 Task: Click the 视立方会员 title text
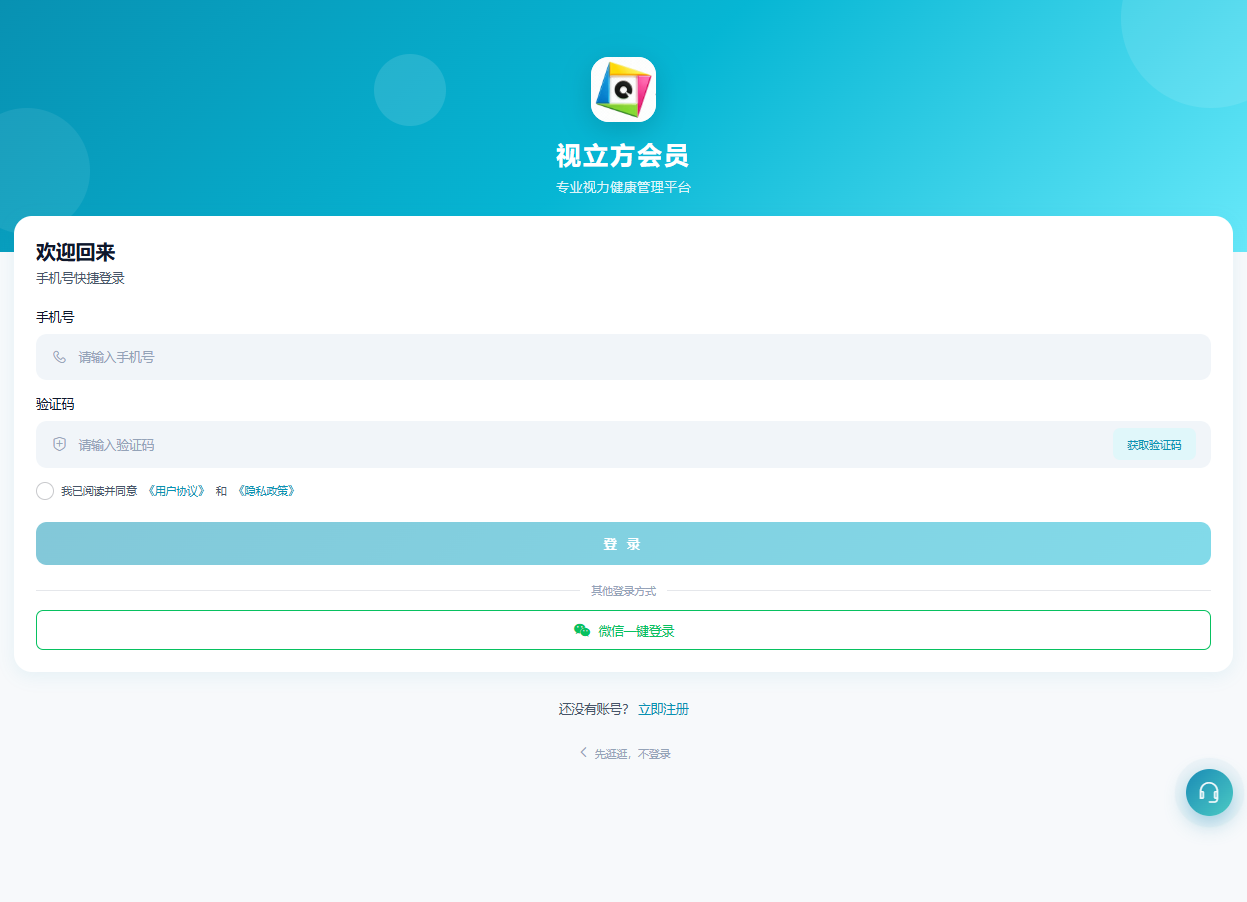(623, 156)
